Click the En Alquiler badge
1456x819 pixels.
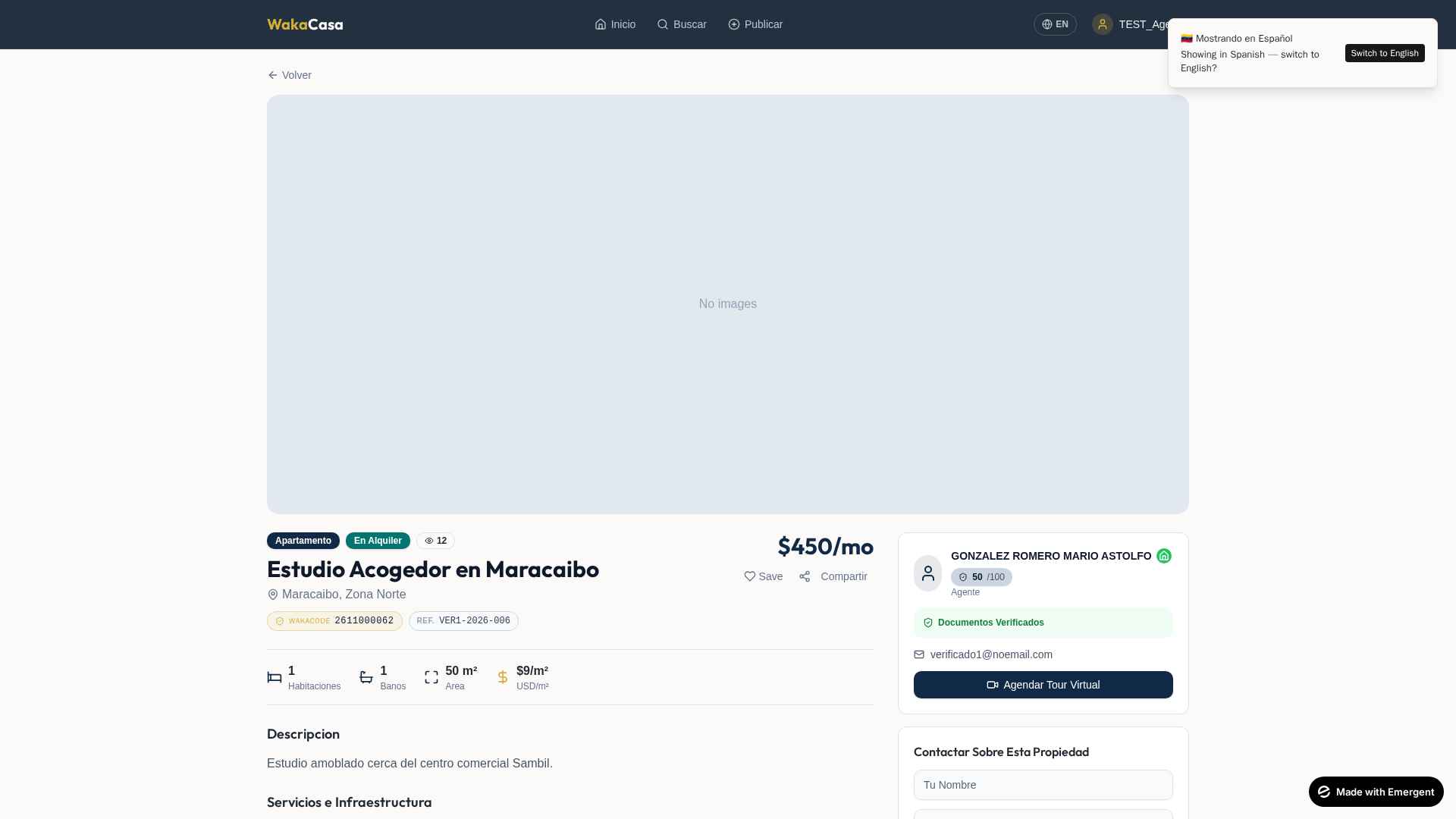pyautogui.click(x=378, y=541)
